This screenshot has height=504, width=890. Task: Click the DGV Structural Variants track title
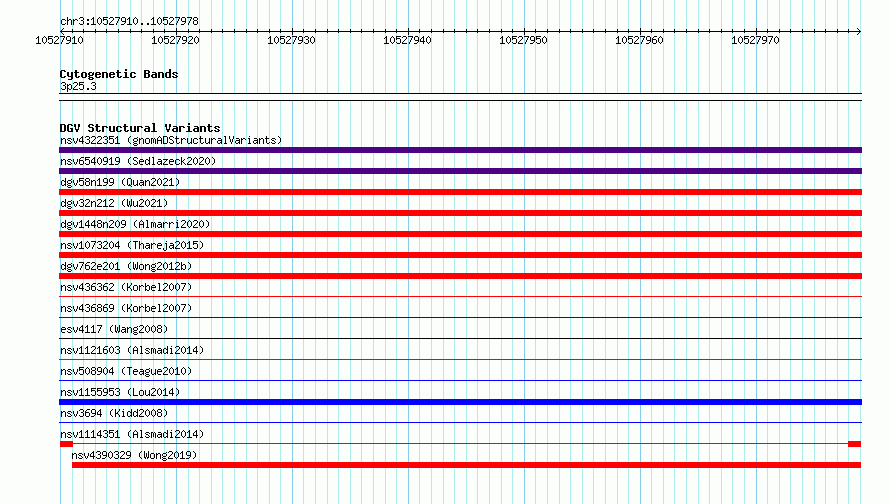click(140, 128)
